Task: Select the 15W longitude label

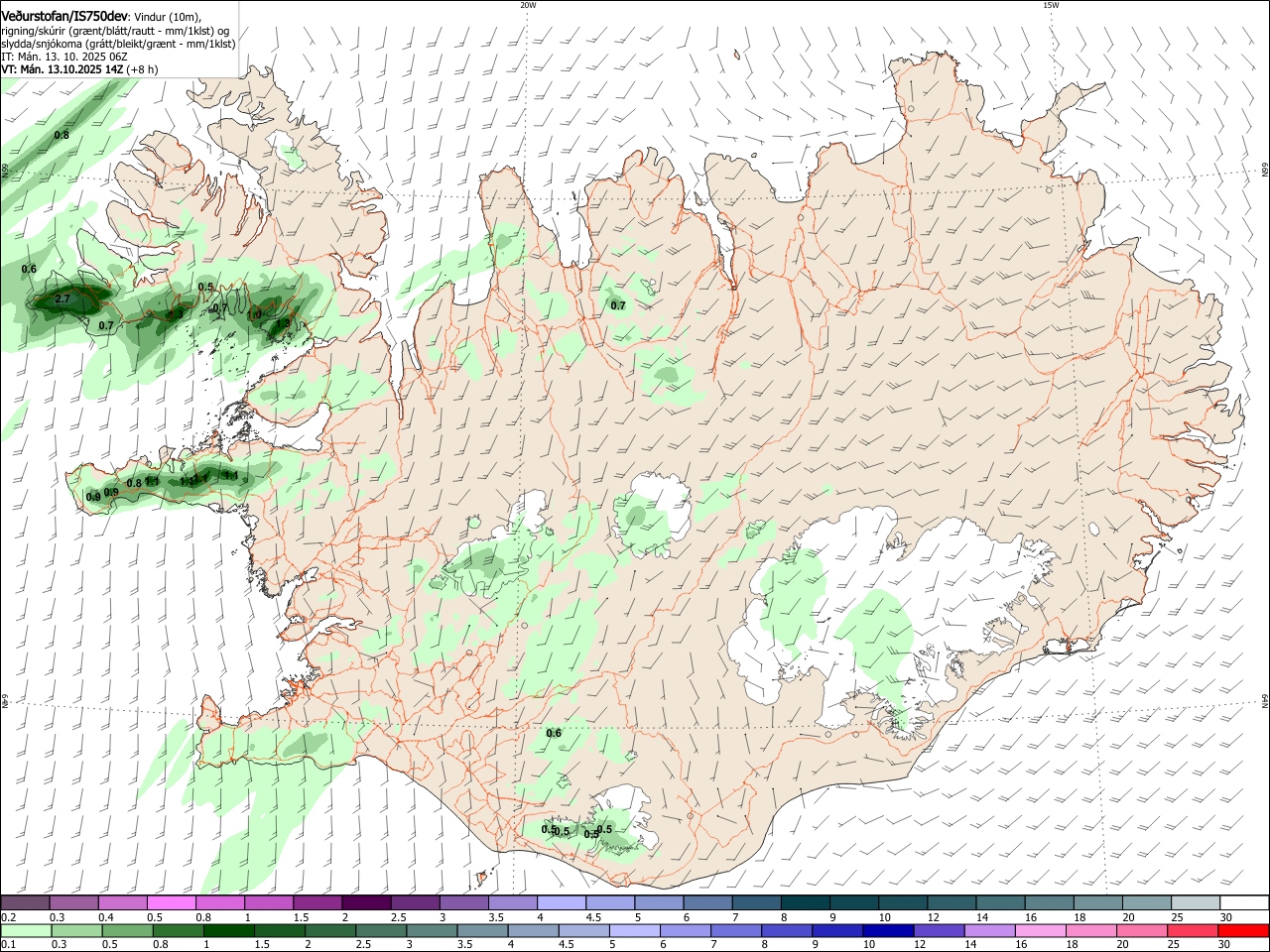Action: point(1051,5)
